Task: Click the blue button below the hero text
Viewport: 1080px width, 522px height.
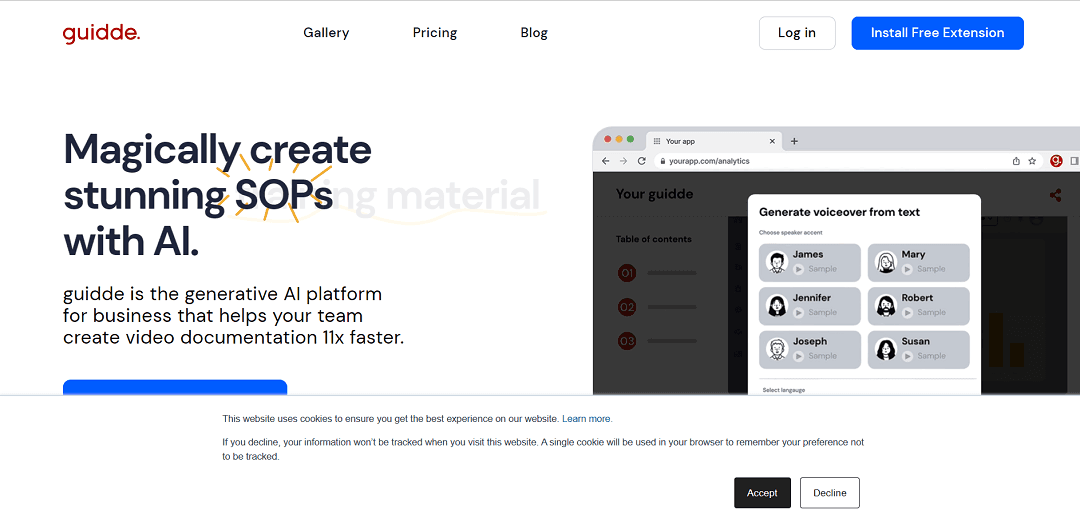Action: pyautogui.click(x=175, y=388)
